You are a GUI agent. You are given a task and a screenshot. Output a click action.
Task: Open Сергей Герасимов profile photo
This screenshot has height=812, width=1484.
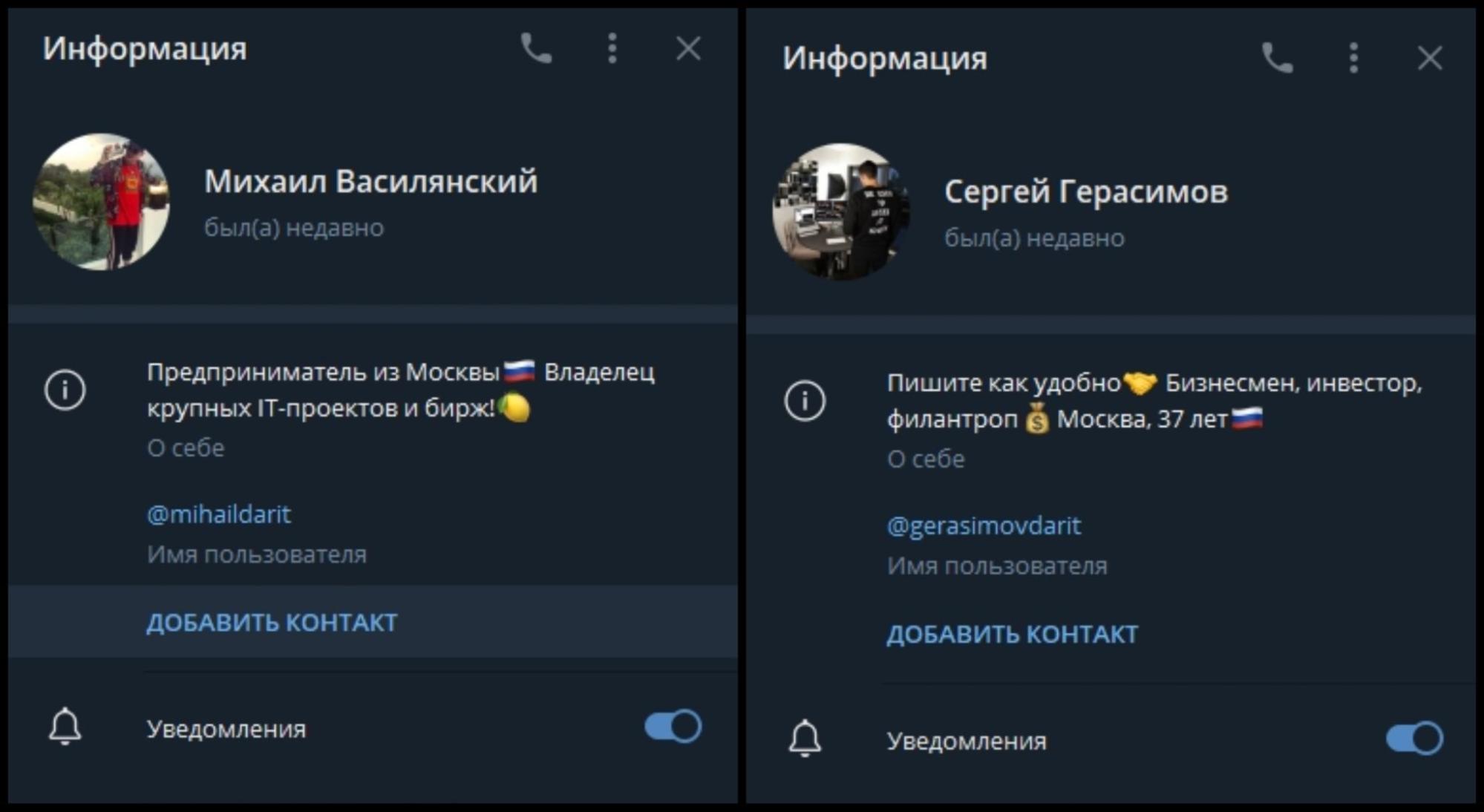click(x=841, y=212)
